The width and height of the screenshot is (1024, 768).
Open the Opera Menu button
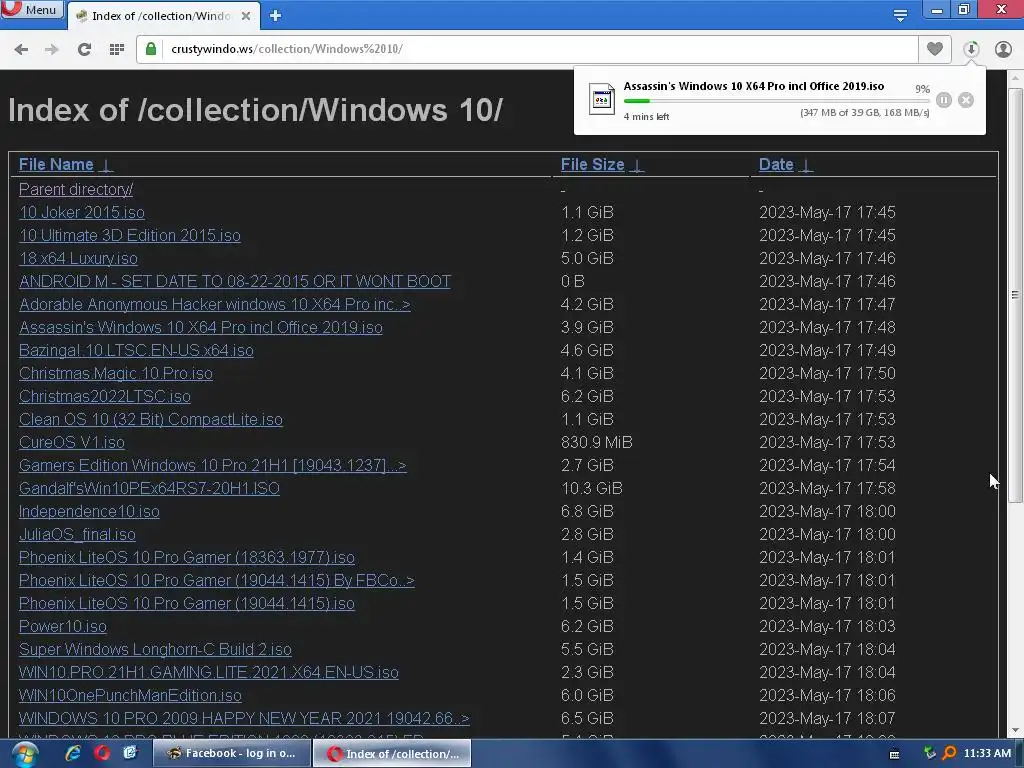tap(31, 10)
